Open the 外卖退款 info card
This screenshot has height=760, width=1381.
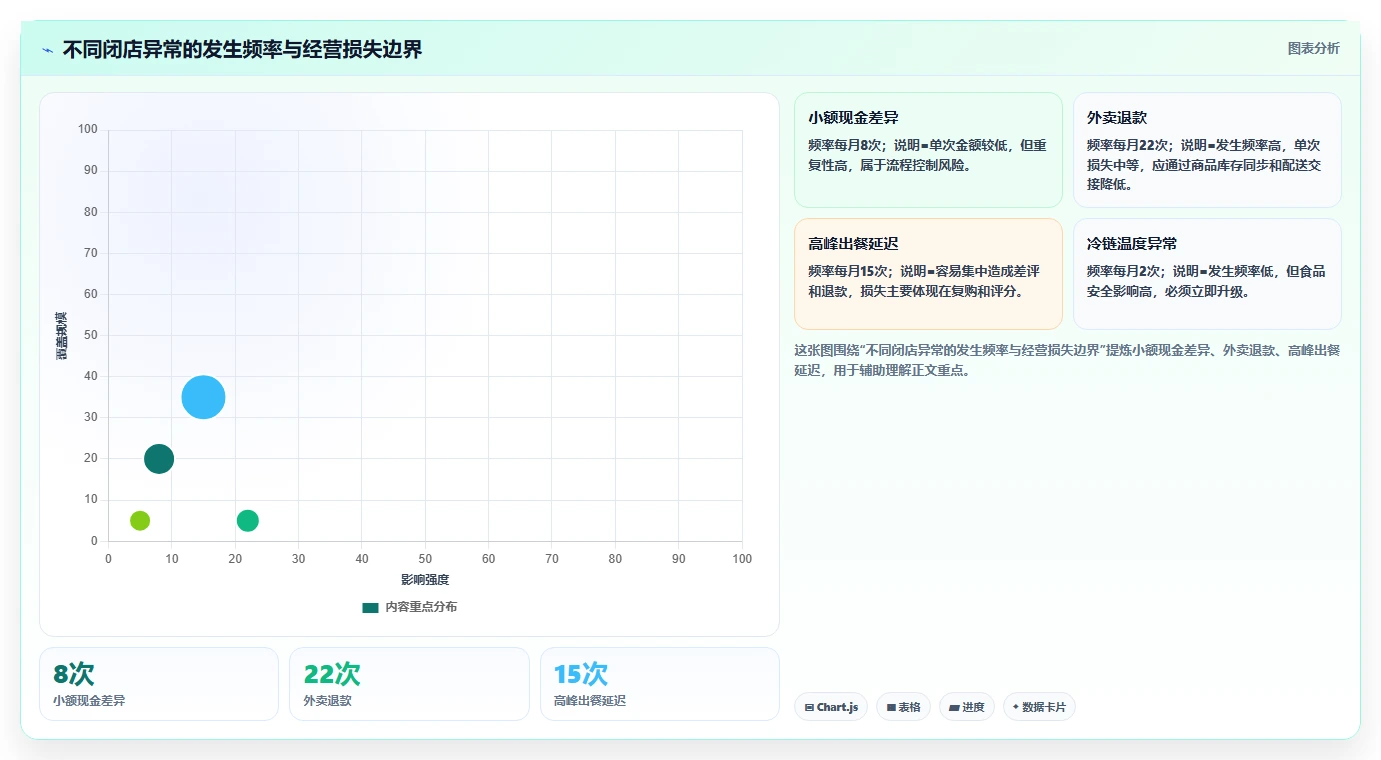(x=1207, y=150)
